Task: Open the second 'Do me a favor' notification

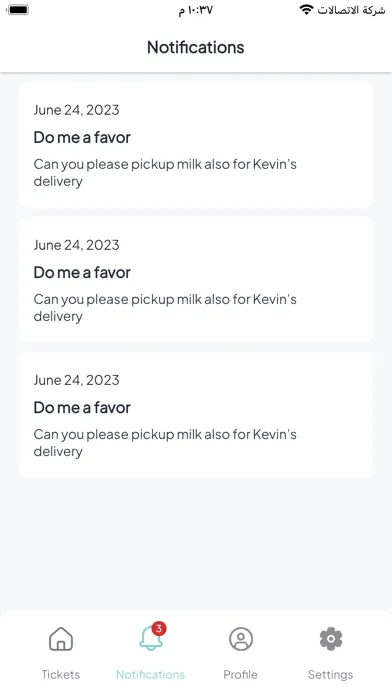Action: coord(196,280)
